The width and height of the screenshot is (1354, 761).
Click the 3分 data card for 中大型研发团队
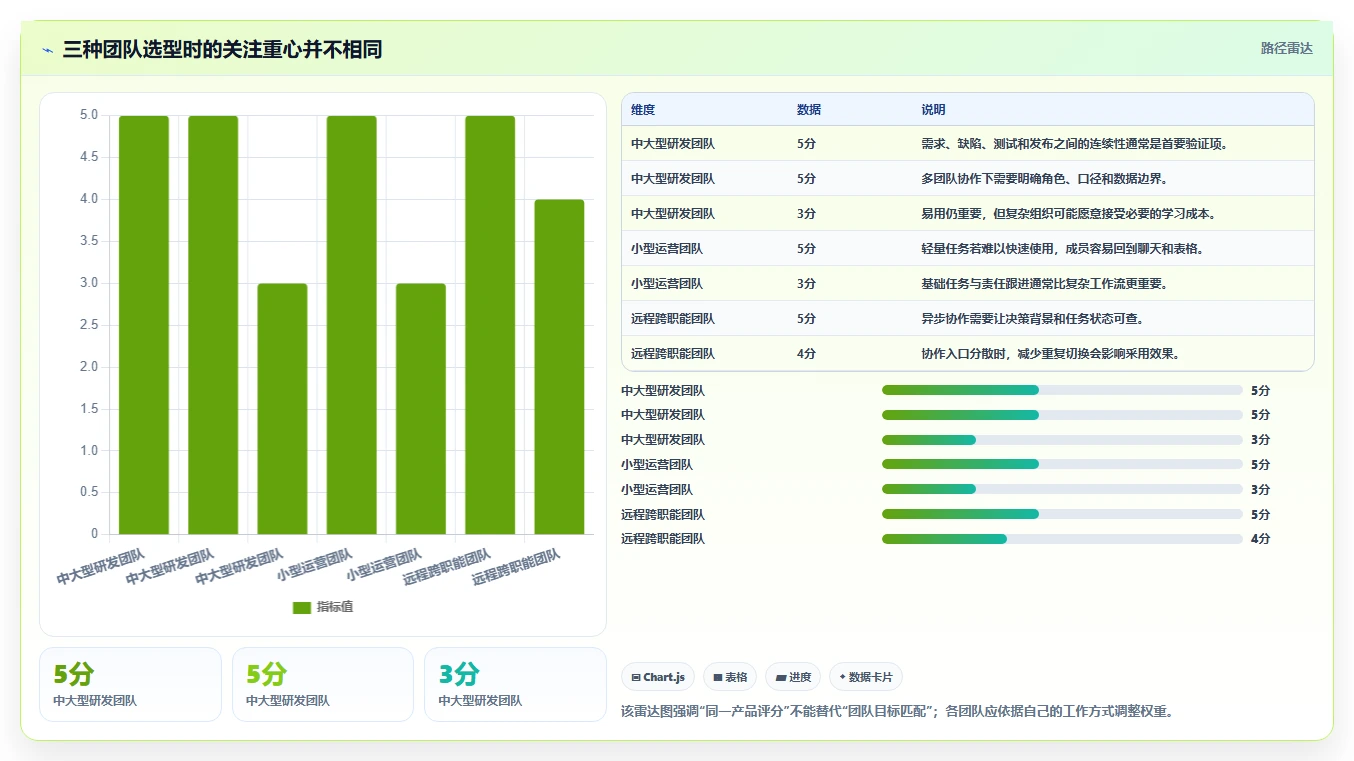(x=515, y=684)
